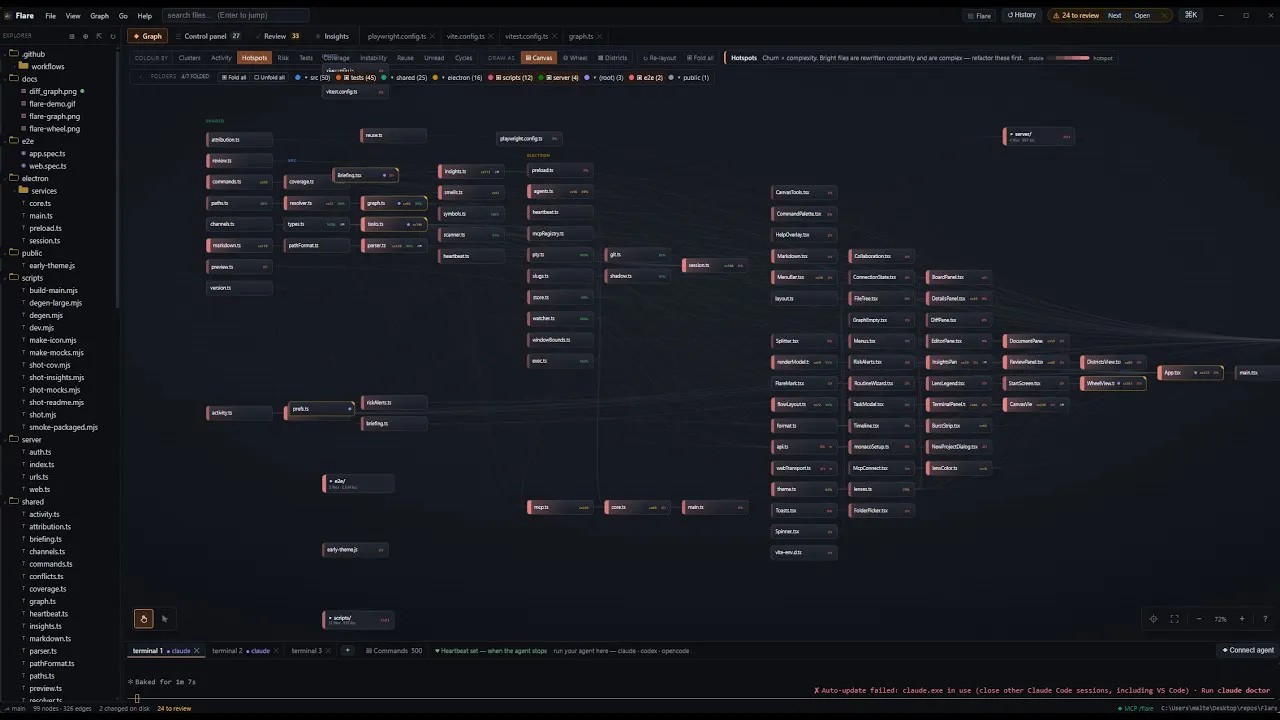Switch to Review tab
The width and height of the screenshot is (1280, 720).
click(x=279, y=36)
